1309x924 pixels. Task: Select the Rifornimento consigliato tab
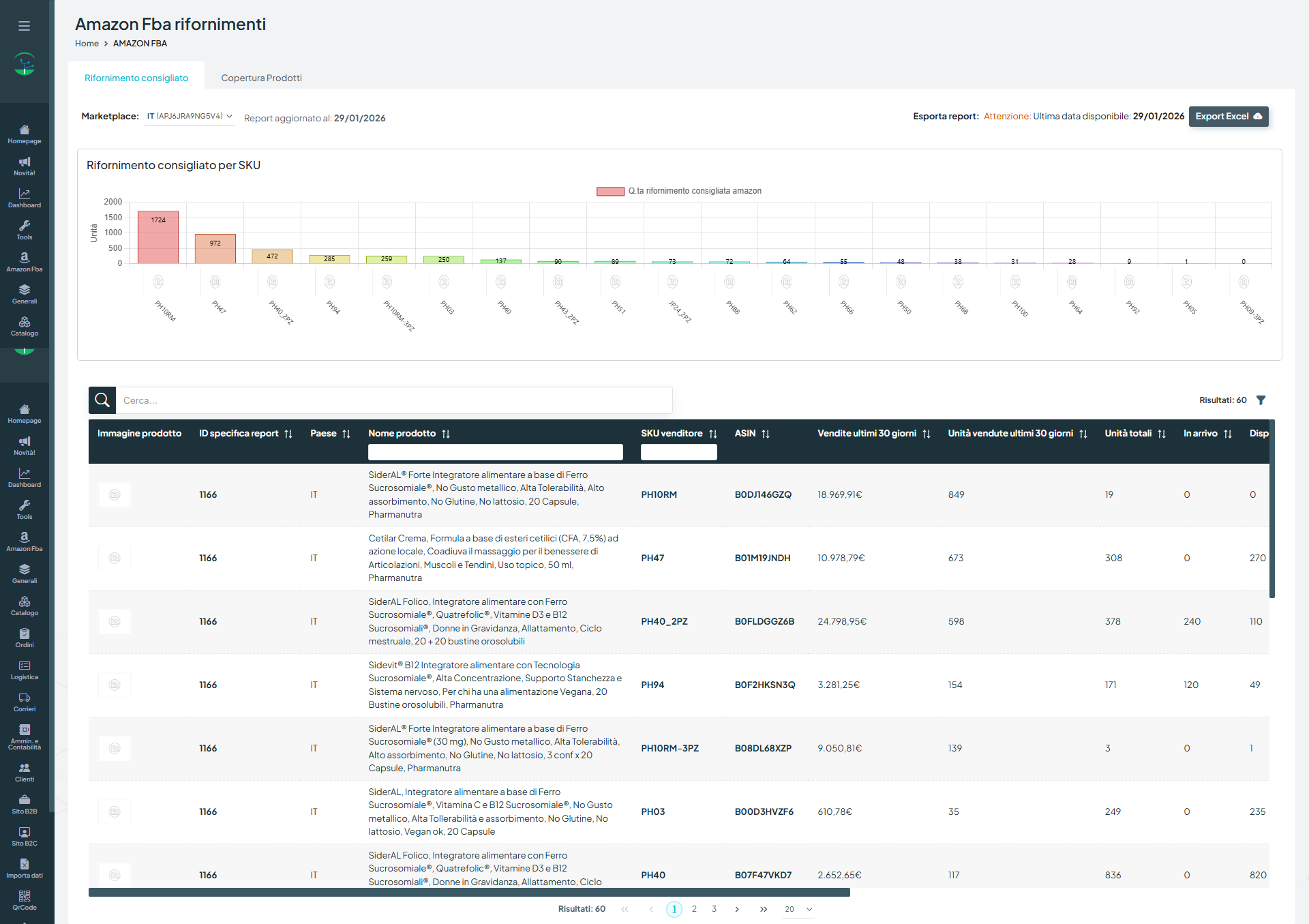[x=136, y=77]
